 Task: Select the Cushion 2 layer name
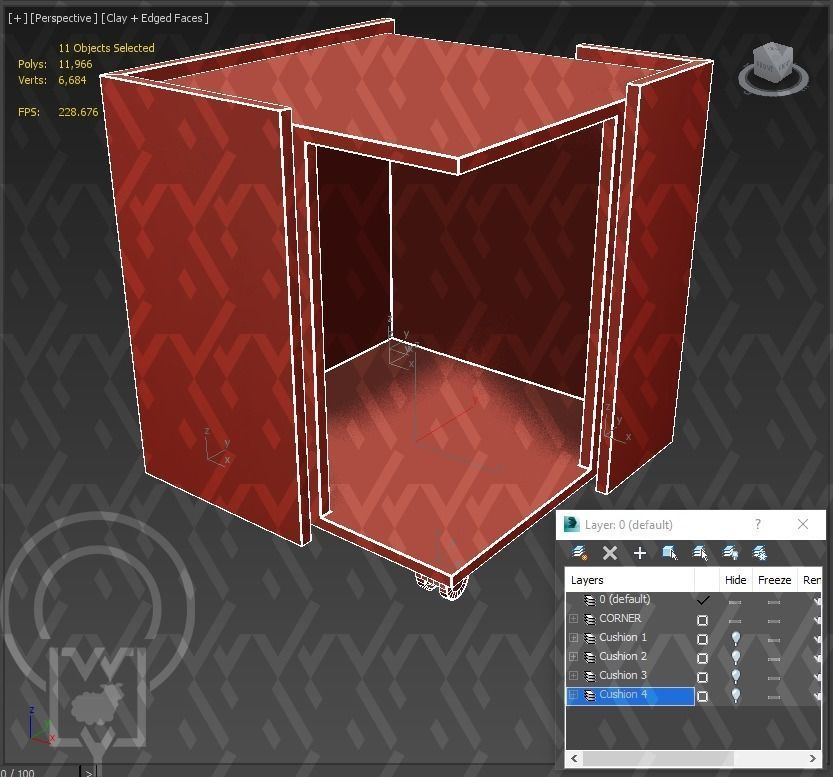click(623, 656)
